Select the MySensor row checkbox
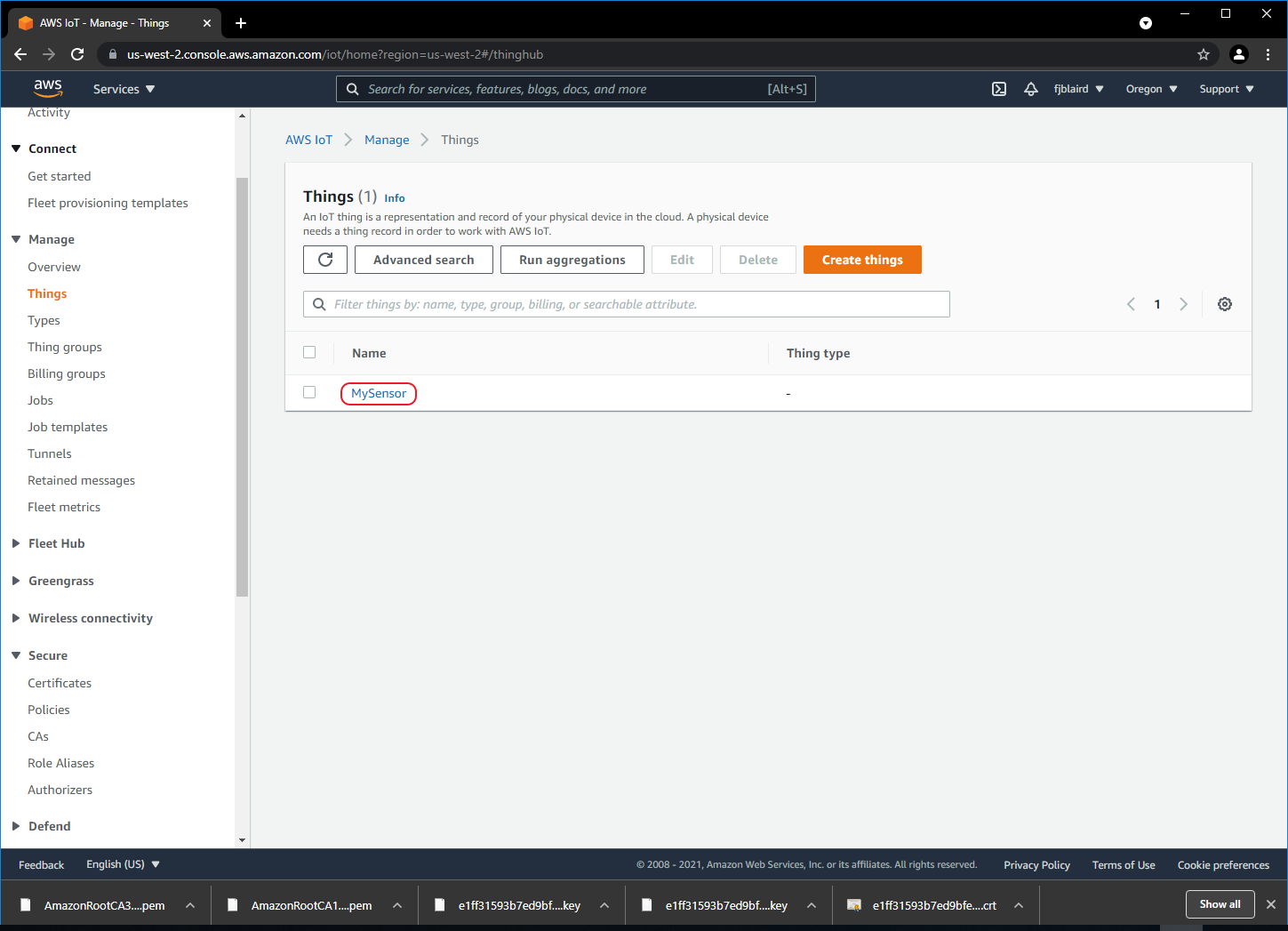1288x931 pixels. [x=309, y=392]
